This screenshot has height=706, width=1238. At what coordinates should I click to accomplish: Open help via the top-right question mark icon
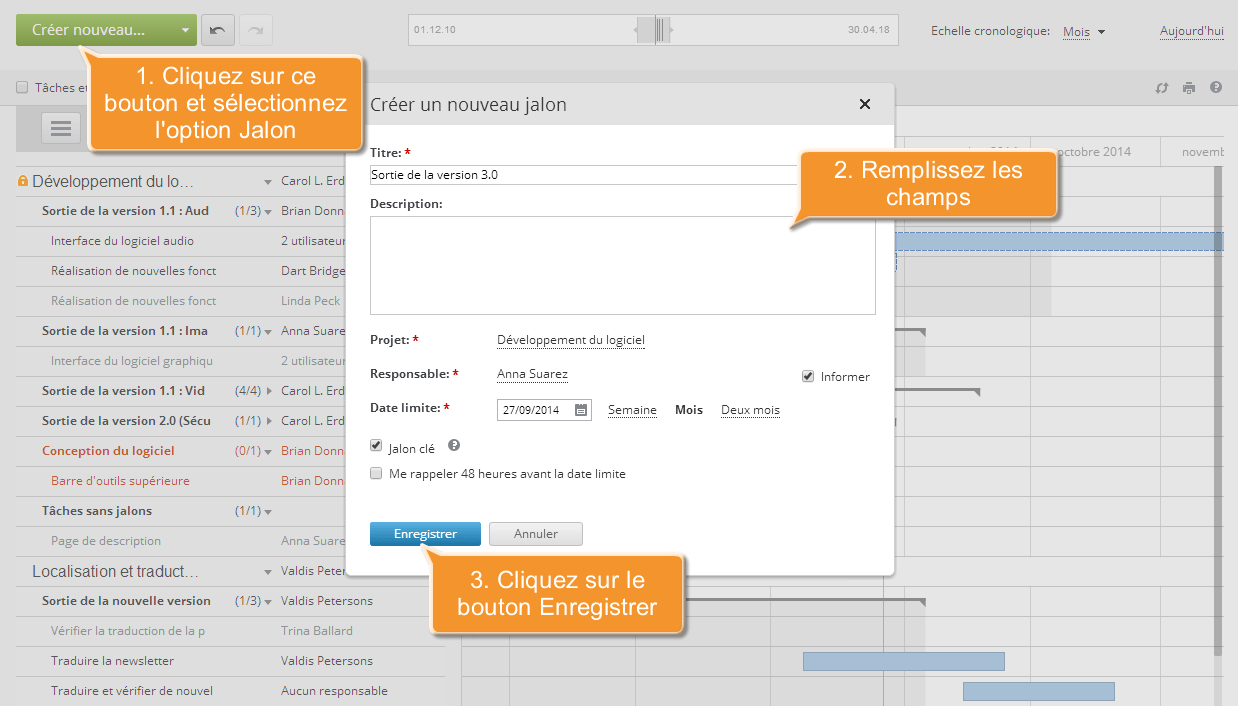click(1216, 87)
